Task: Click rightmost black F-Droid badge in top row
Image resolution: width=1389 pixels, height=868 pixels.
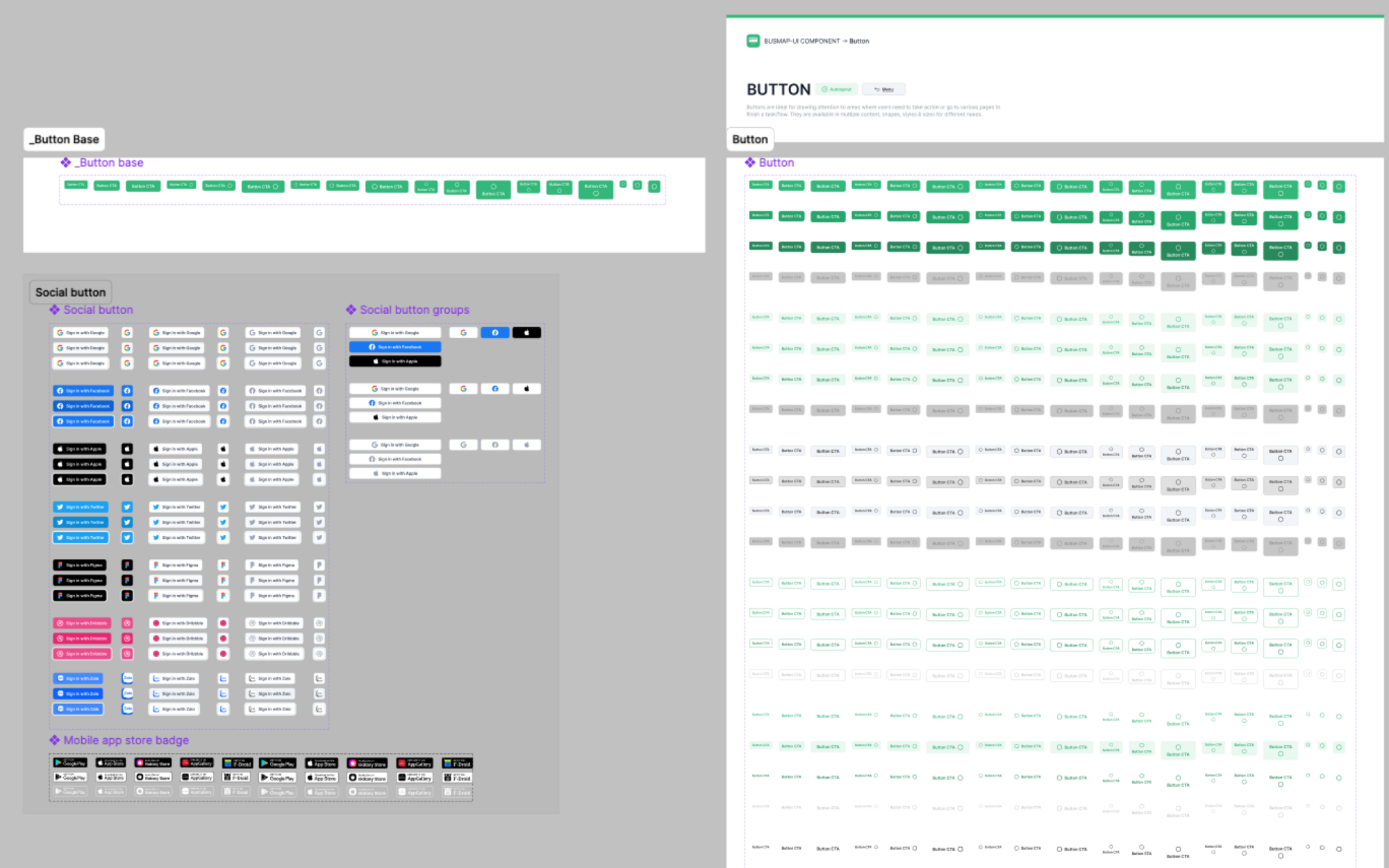Action: [457, 762]
